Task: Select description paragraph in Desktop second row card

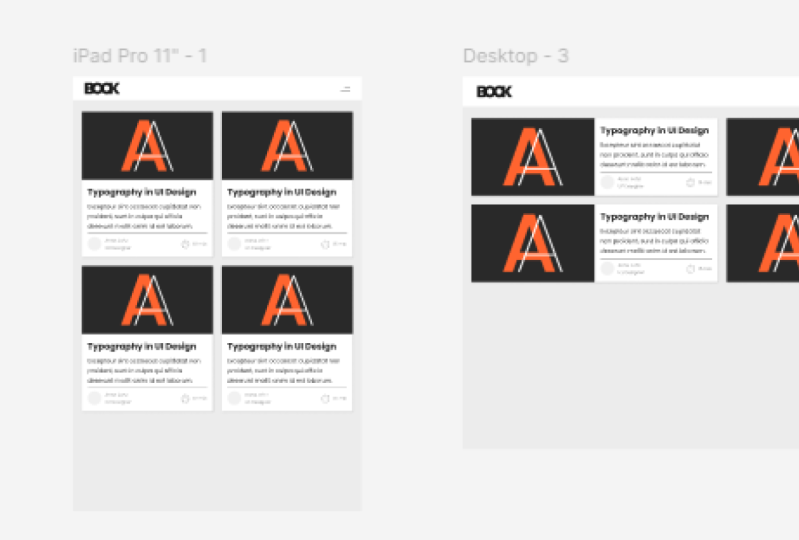Action: point(654,241)
